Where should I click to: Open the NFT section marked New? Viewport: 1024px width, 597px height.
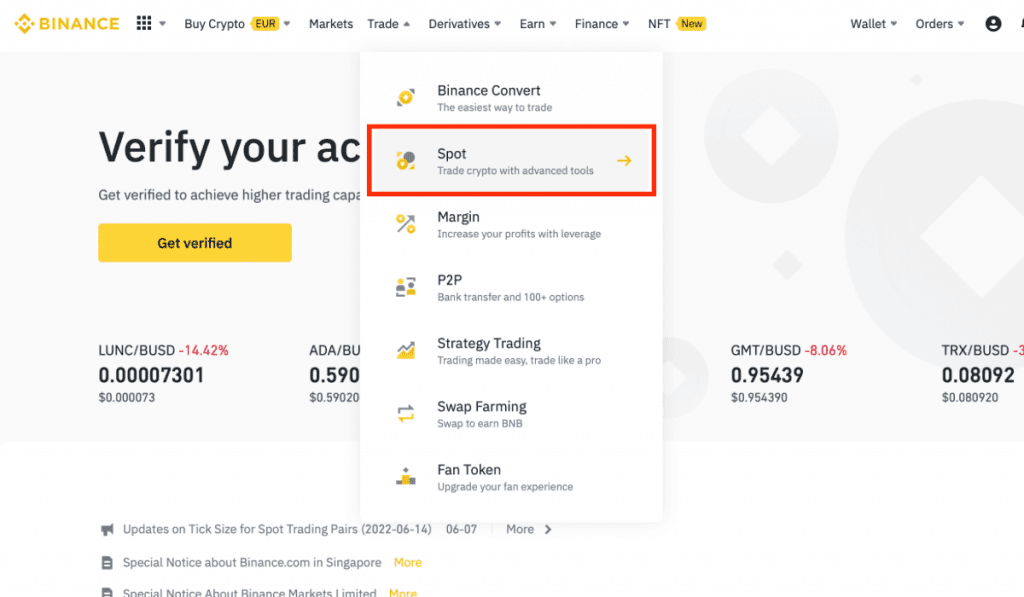pyautogui.click(x=676, y=24)
